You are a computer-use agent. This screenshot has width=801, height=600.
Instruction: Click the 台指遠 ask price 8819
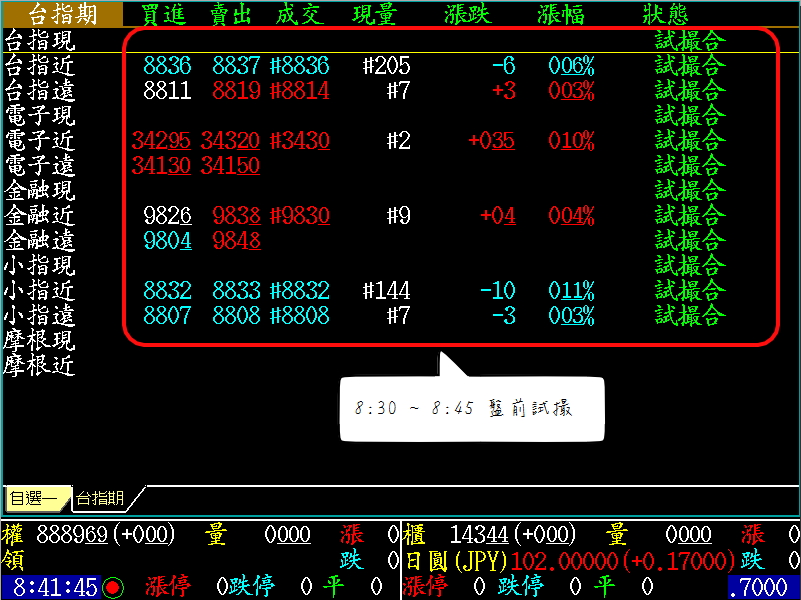236,91
